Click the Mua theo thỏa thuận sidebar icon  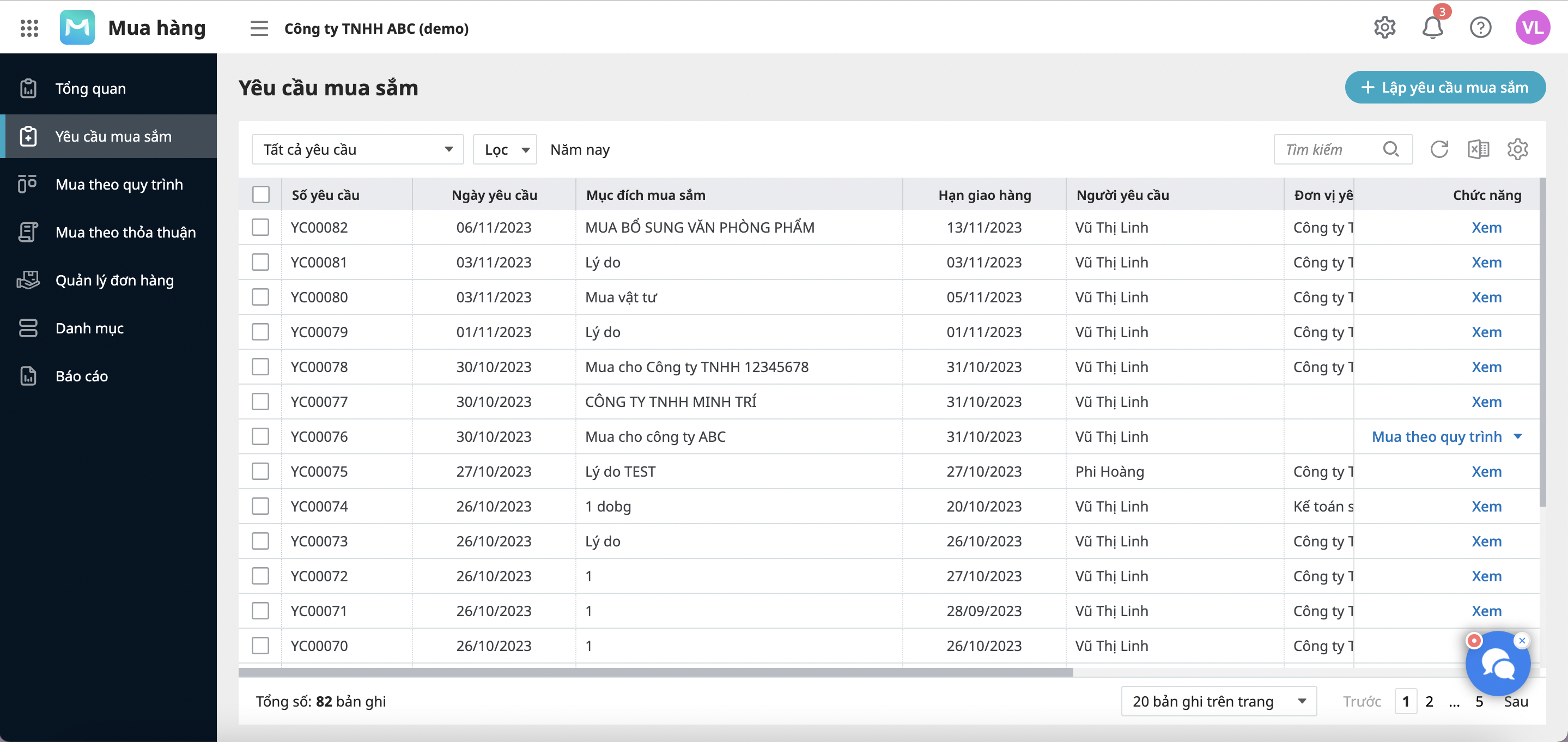[x=28, y=232]
